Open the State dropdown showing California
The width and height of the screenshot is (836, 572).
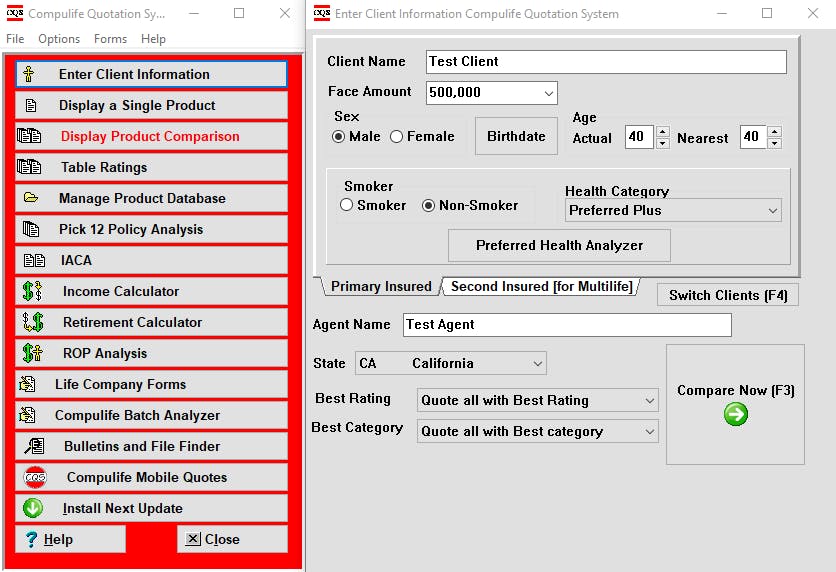click(x=537, y=364)
